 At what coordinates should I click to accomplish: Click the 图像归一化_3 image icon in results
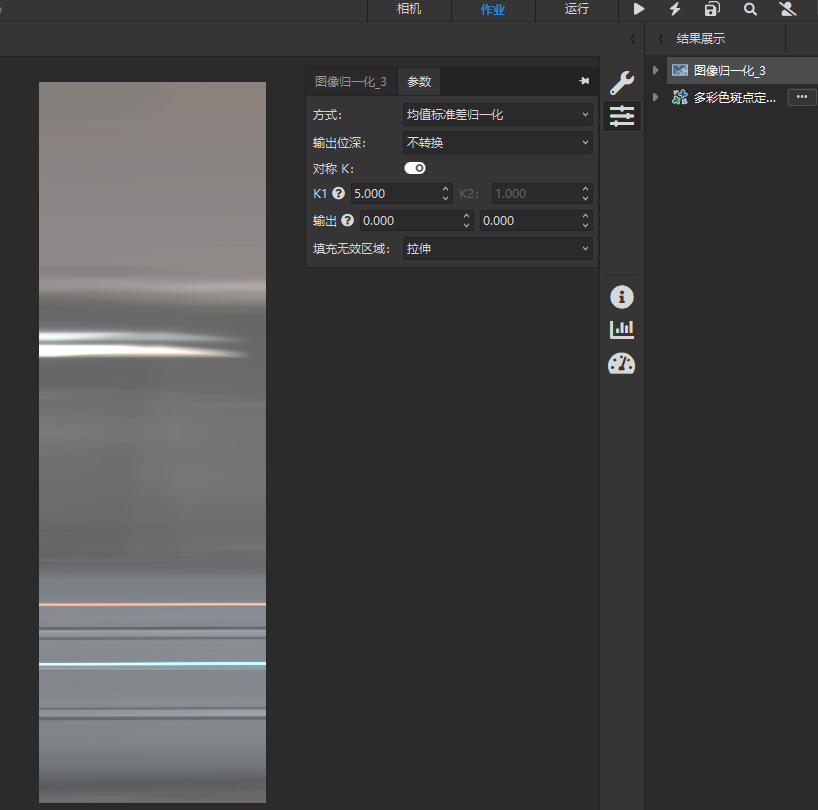679,70
